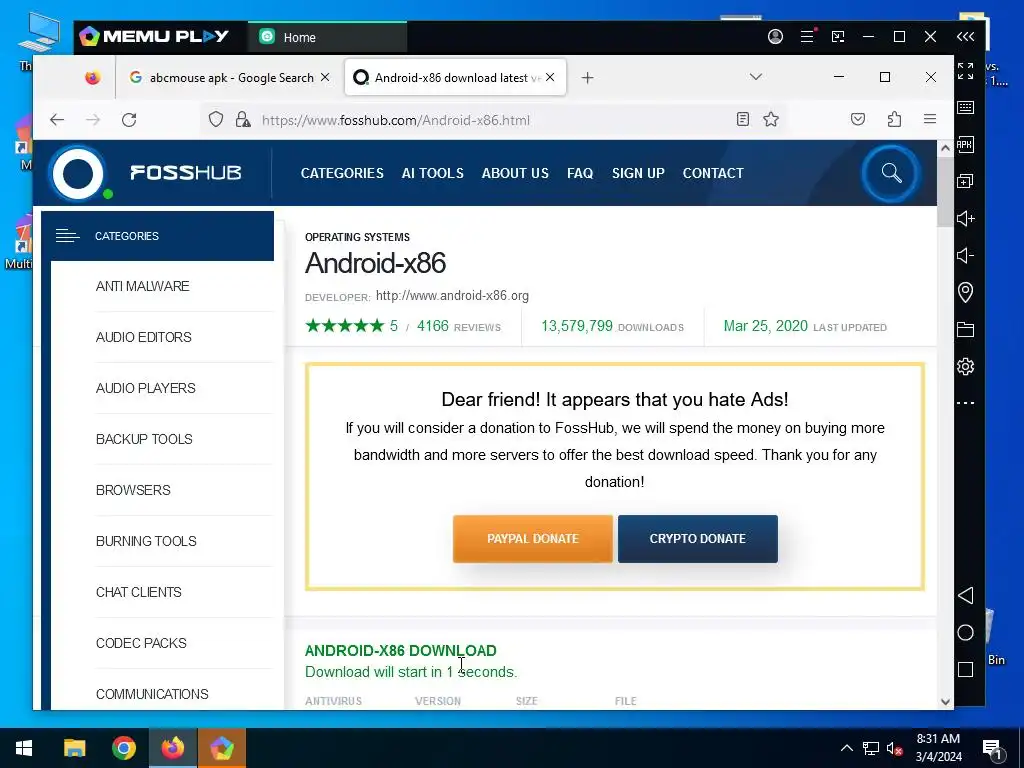1024x768 pixels.
Task: Expand Firefox list all tabs chevron
Action: [756, 77]
